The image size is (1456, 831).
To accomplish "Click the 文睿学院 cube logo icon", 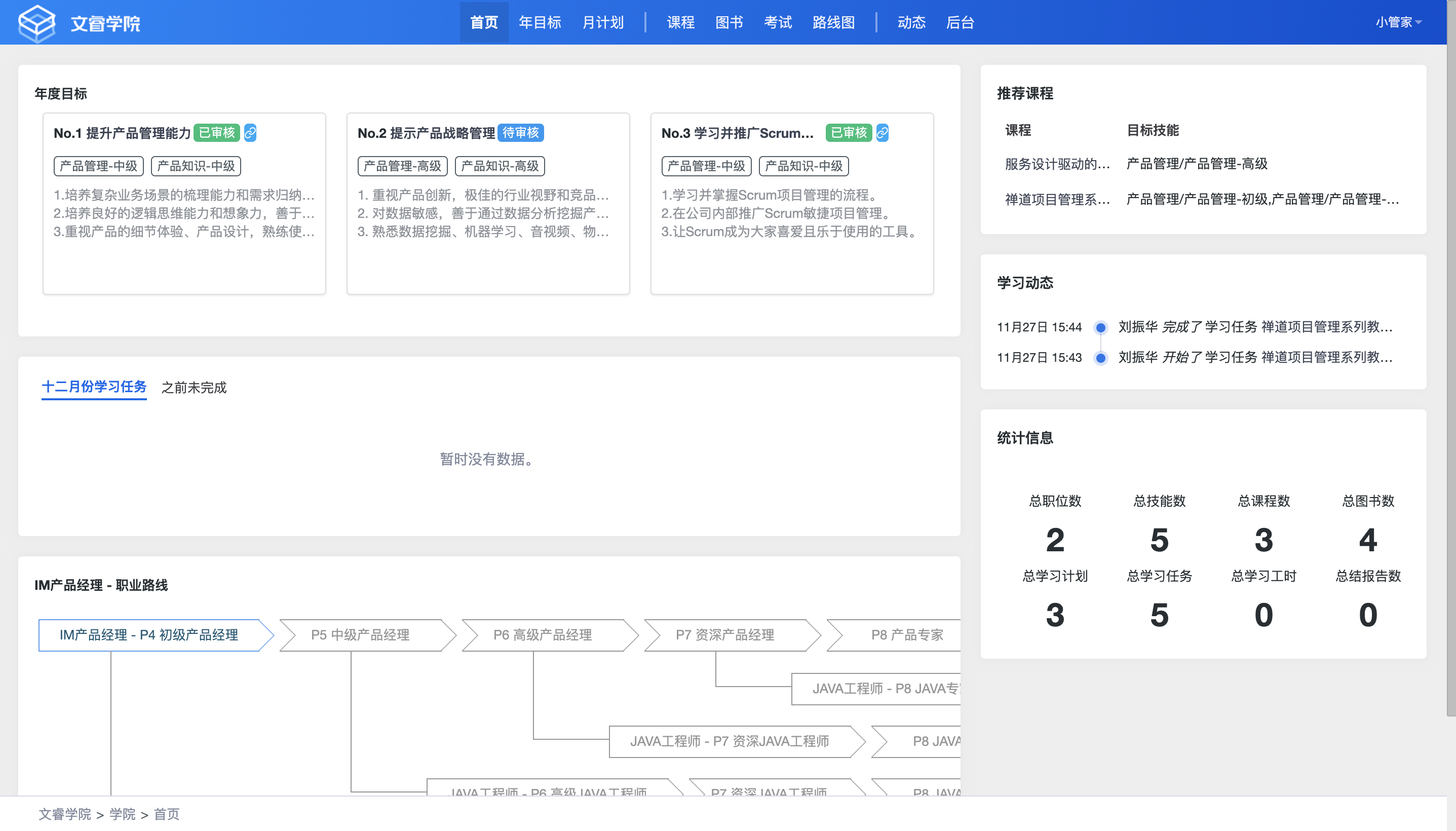I will tap(36, 23).
